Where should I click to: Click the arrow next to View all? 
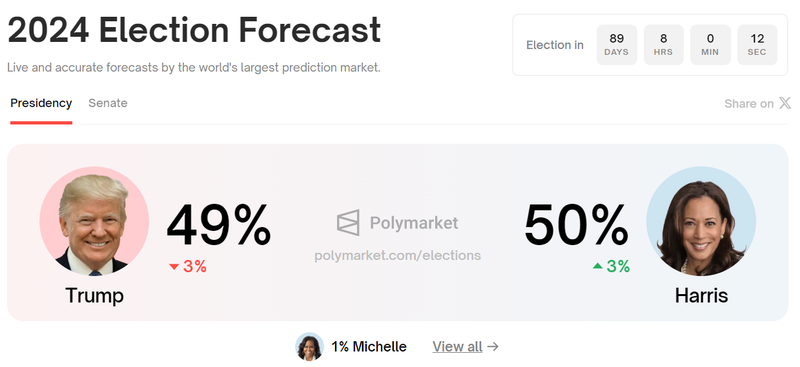pos(492,347)
